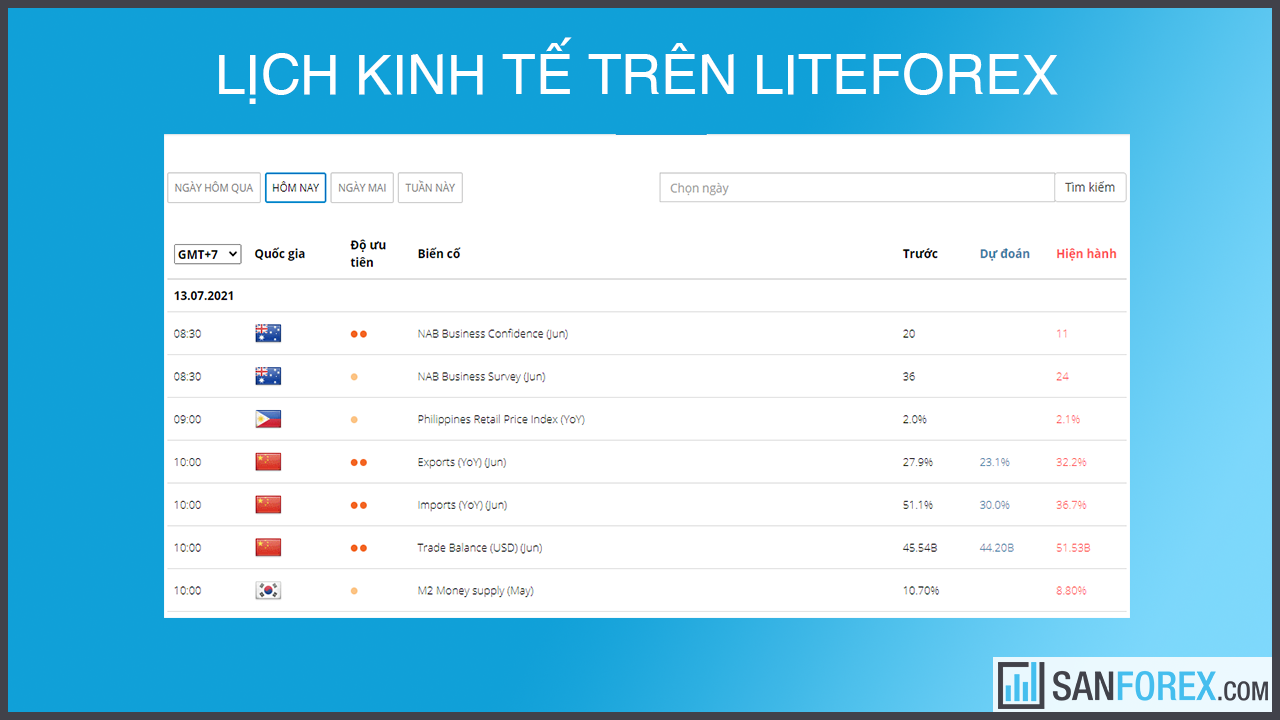The image size is (1280, 720).
Task: Click previous value 20
Action: coord(909,334)
